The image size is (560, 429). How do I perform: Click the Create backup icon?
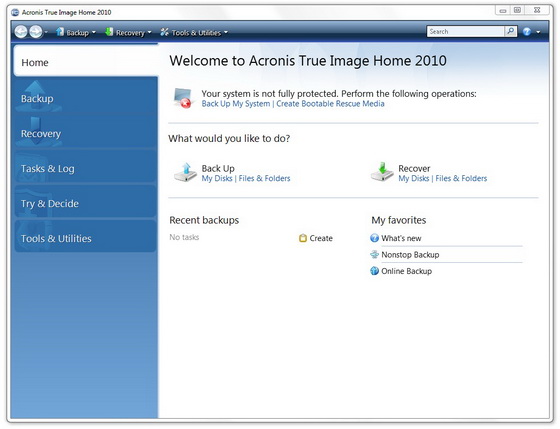click(303, 238)
